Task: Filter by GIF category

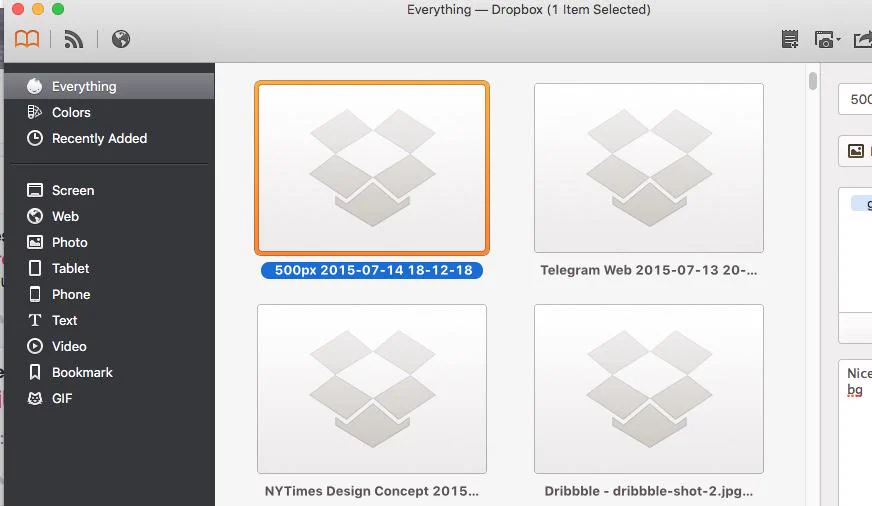Action: [x=109, y=399]
